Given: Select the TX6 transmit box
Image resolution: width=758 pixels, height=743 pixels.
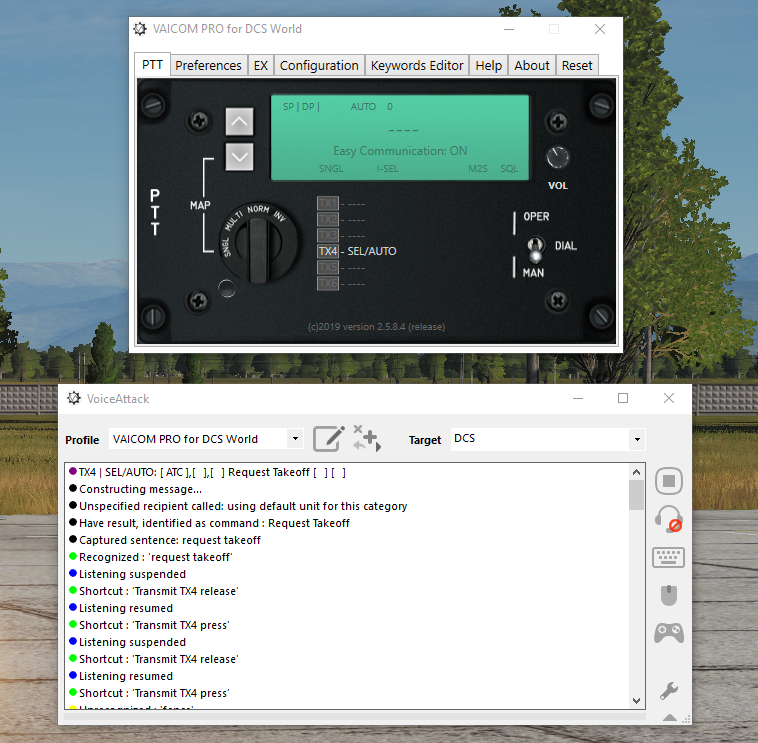Looking at the screenshot, I should (x=327, y=283).
